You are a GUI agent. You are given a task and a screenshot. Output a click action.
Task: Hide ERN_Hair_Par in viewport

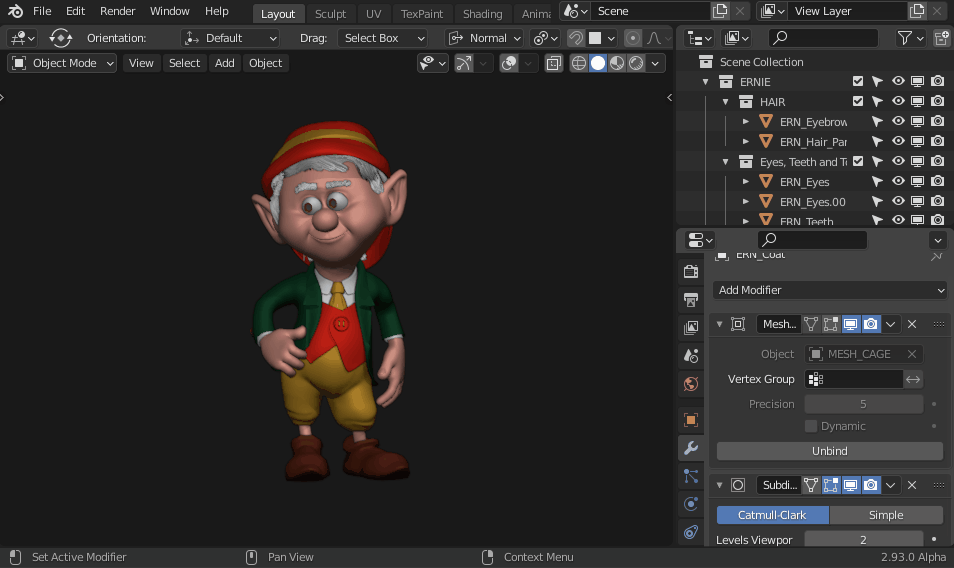pyautogui.click(x=897, y=141)
